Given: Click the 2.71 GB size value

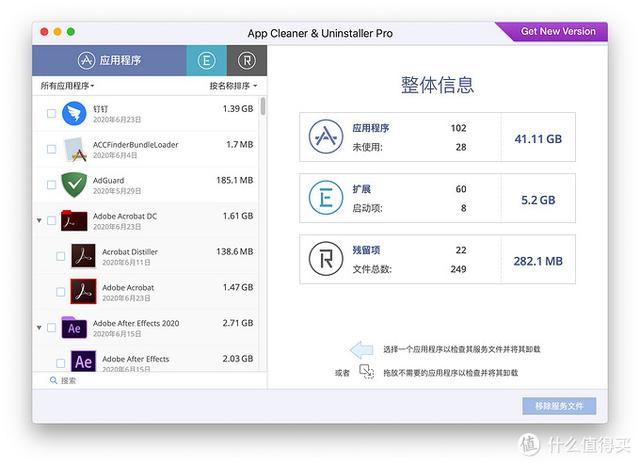Looking at the screenshot, I should click(x=238, y=323).
